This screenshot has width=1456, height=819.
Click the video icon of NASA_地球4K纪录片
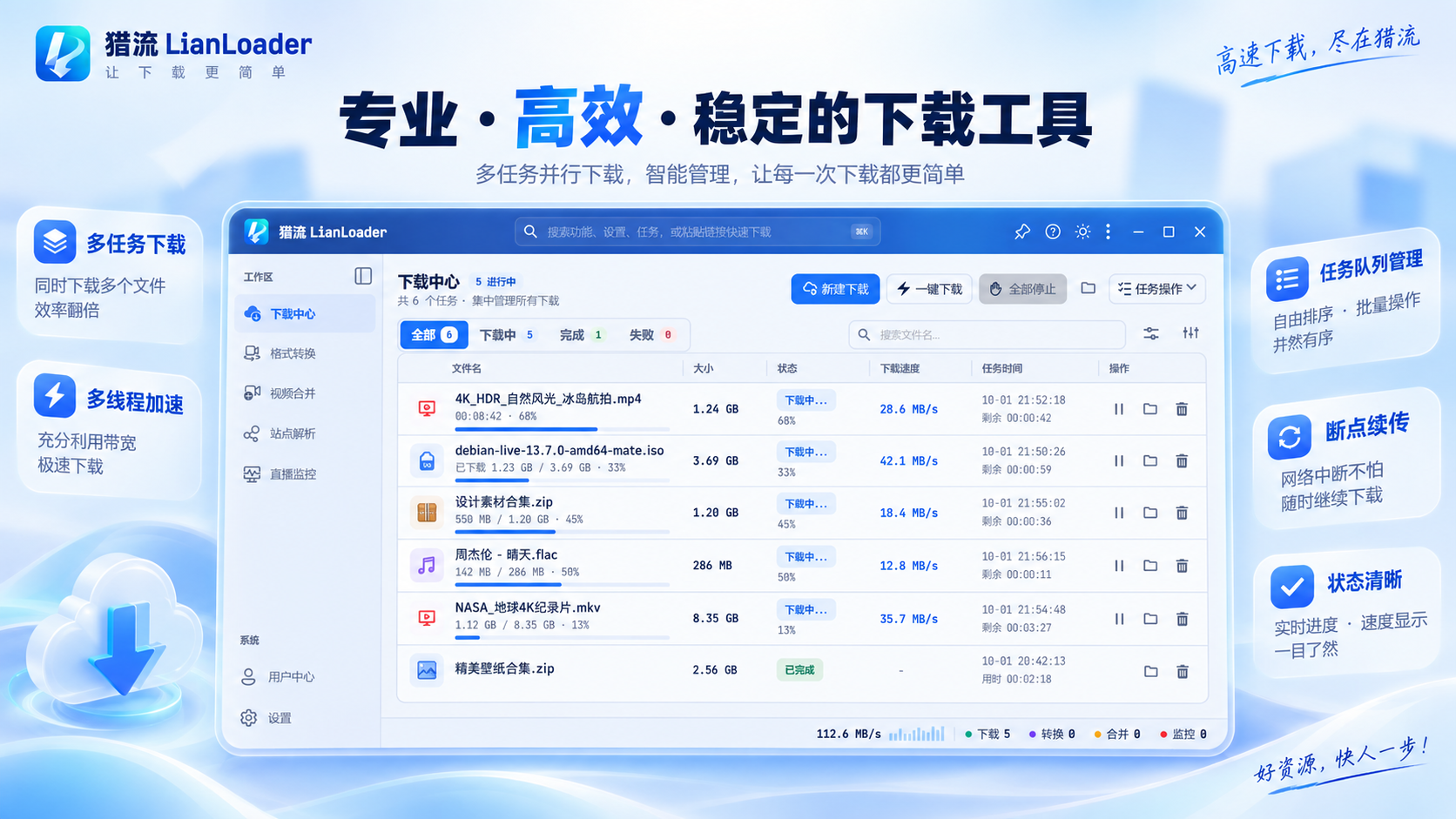pyautogui.click(x=427, y=618)
